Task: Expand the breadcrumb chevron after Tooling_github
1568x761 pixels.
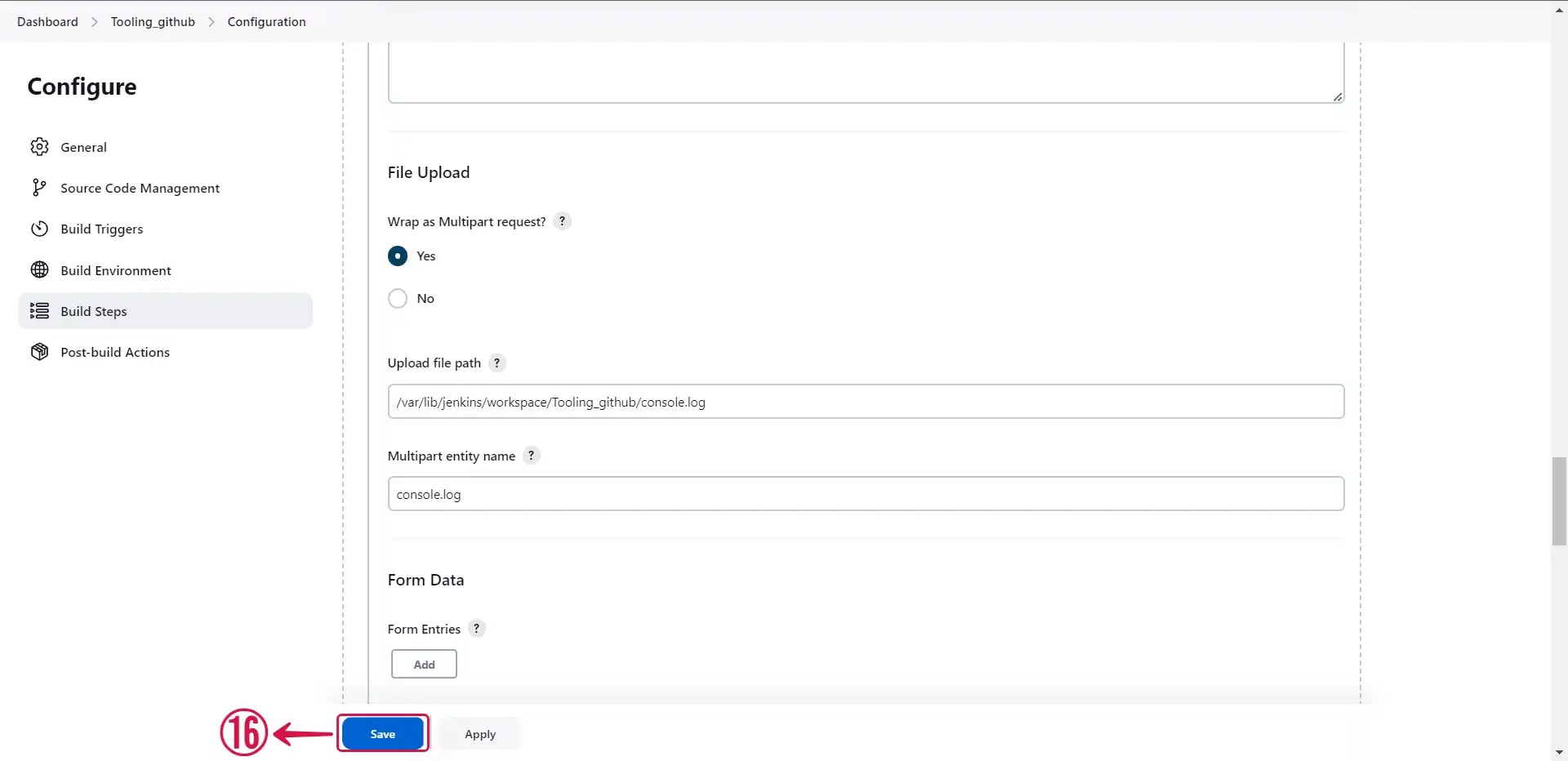Action: [212, 22]
